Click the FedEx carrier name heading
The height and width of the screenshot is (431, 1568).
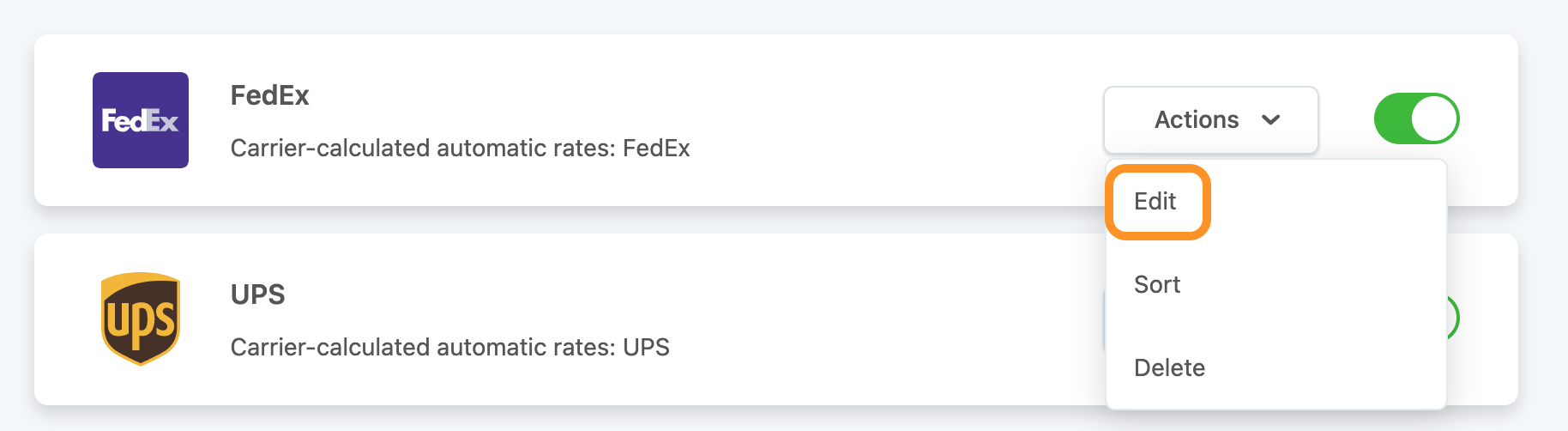click(269, 95)
